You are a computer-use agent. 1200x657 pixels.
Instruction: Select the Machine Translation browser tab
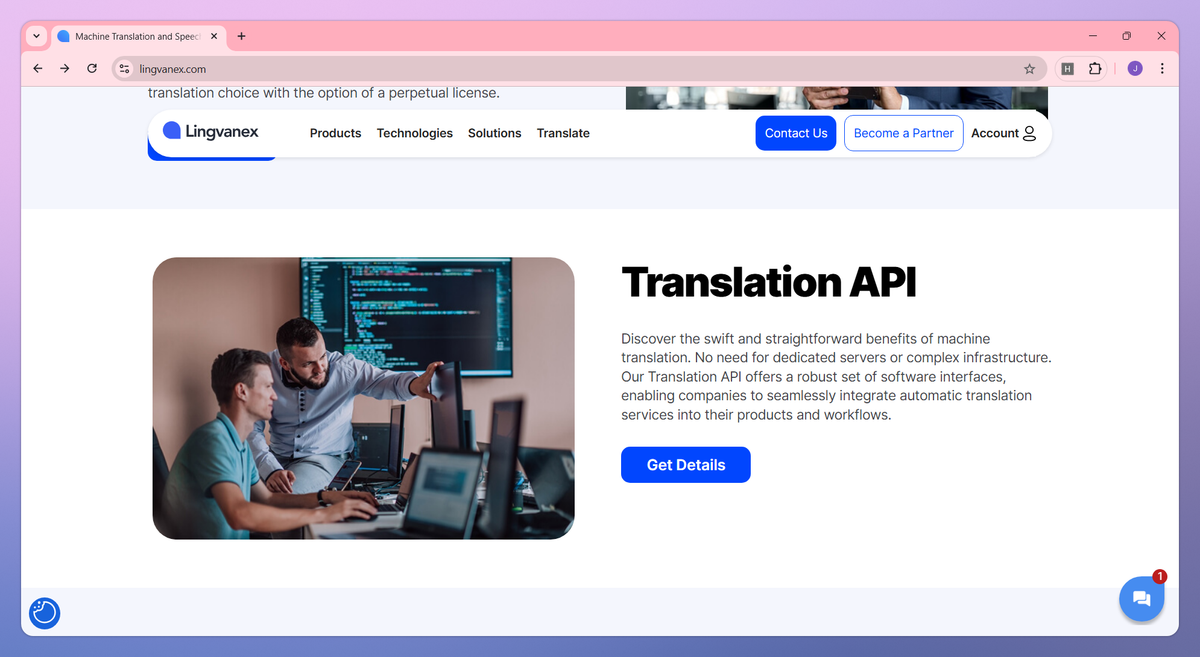[137, 36]
